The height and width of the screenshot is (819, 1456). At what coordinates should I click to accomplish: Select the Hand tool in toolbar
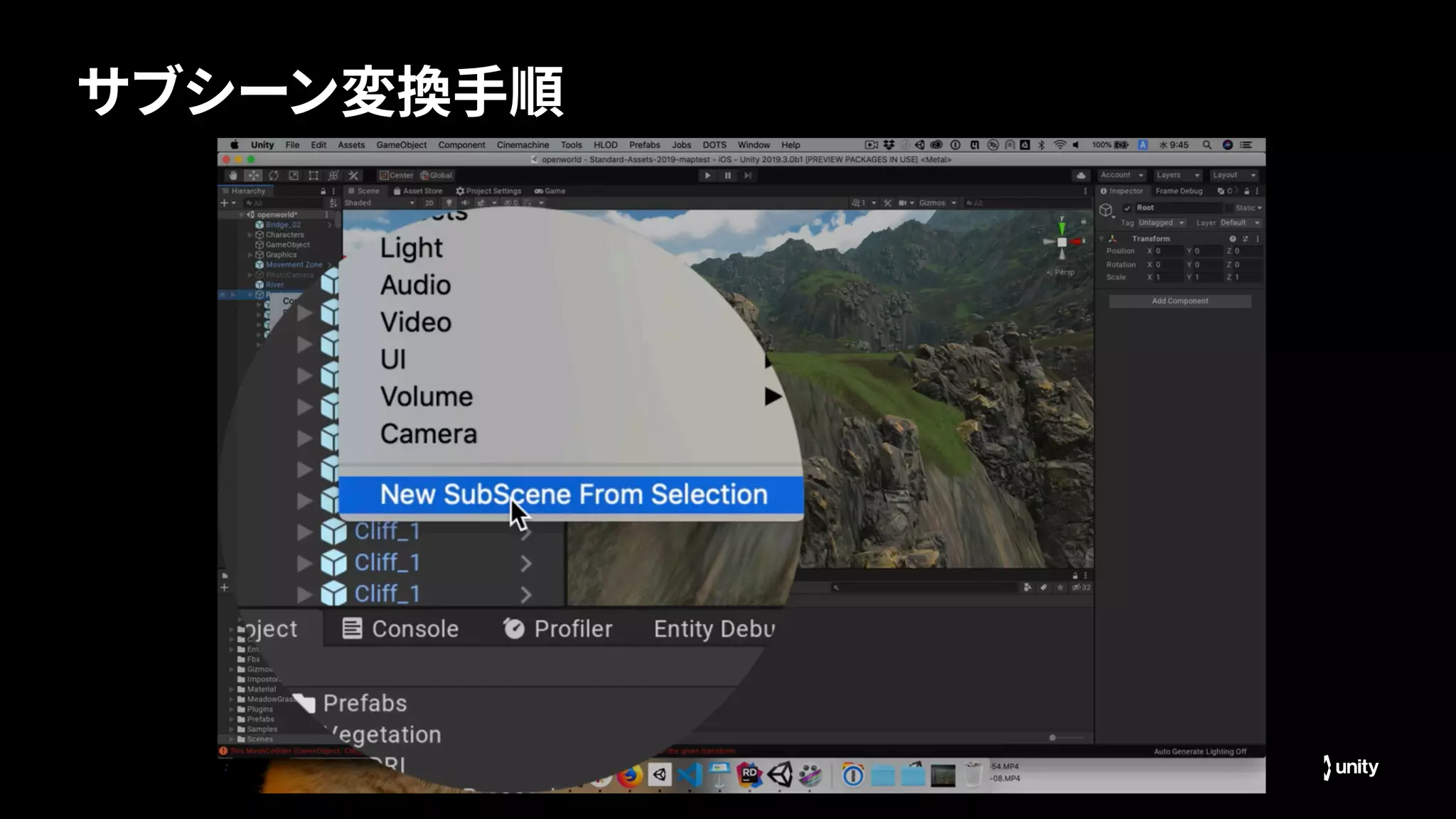[232, 176]
